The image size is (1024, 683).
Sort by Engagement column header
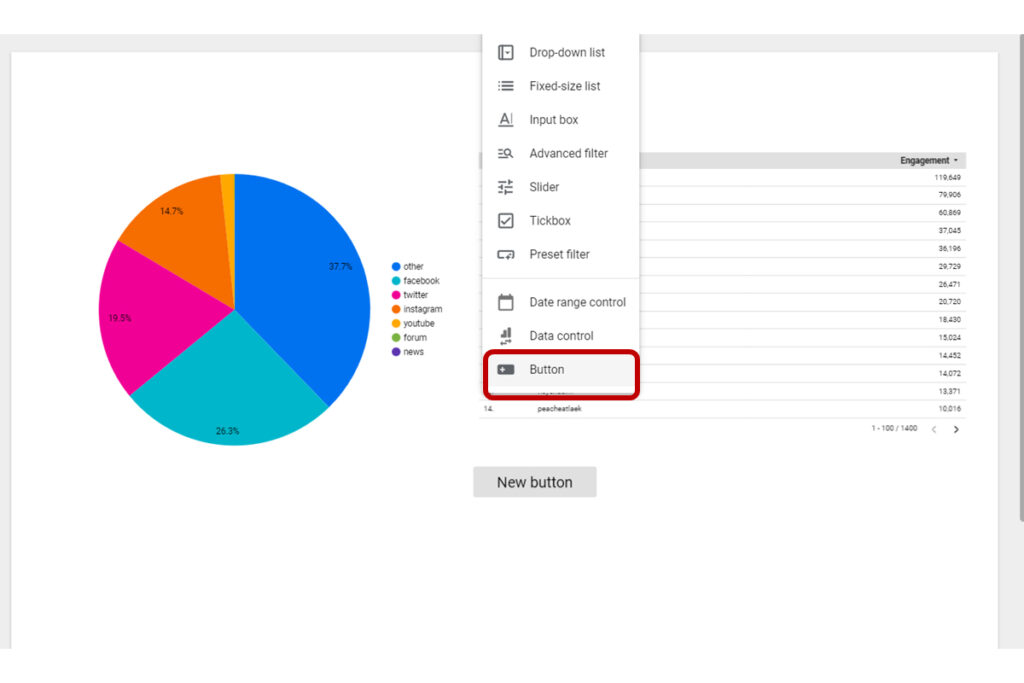tap(929, 160)
